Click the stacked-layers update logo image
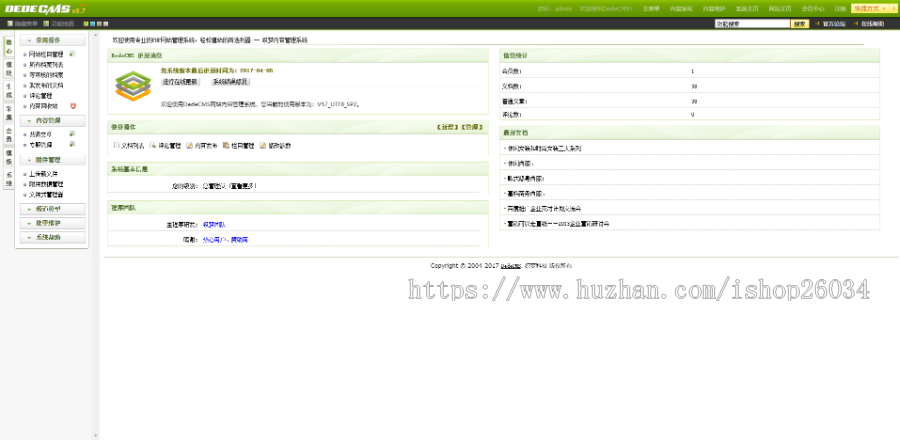The height and width of the screenshot is (440, 900). 133,85
